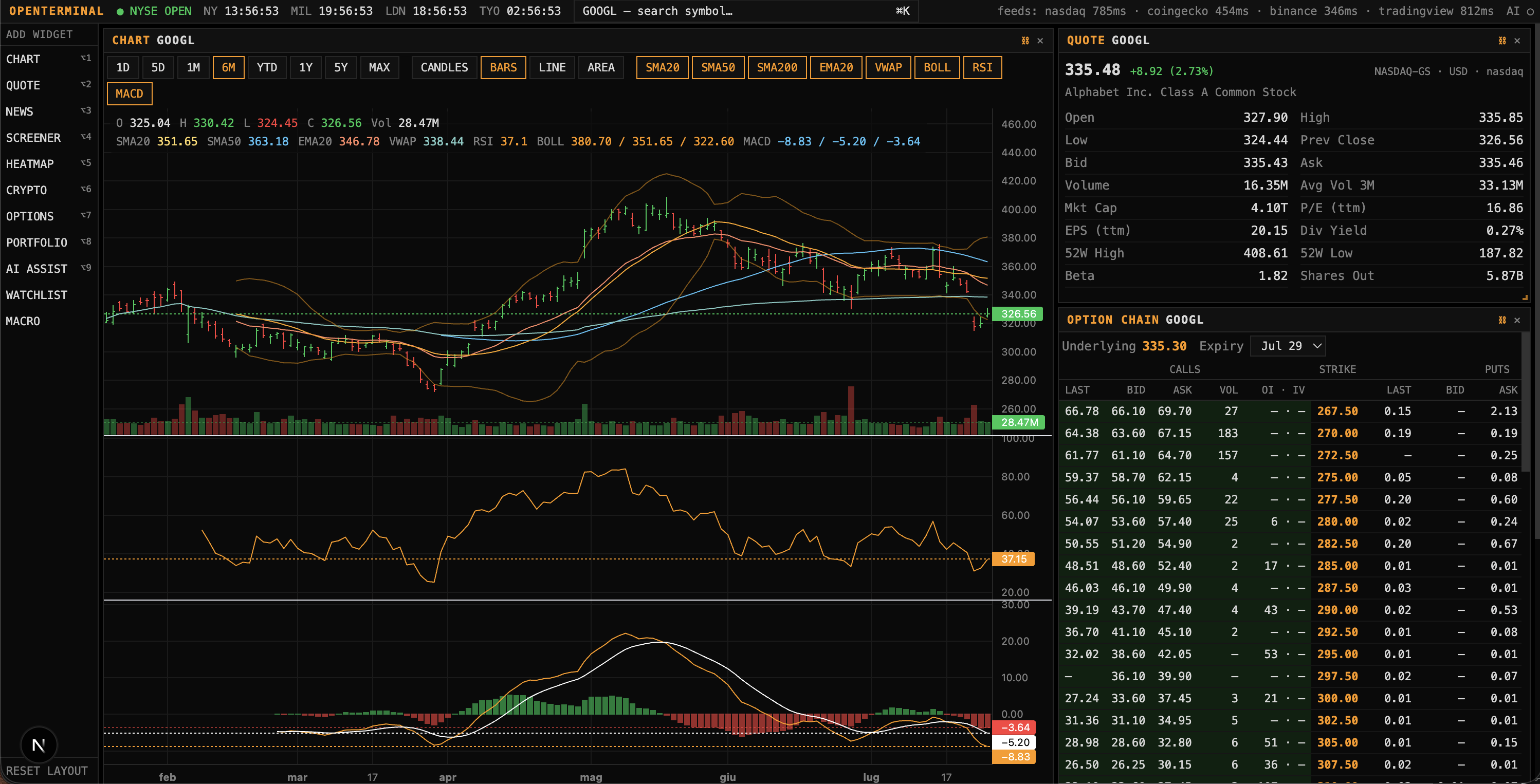Focus the GOOGL search symbol field
Screen dimensions: 1540x784
click(745, 11)
